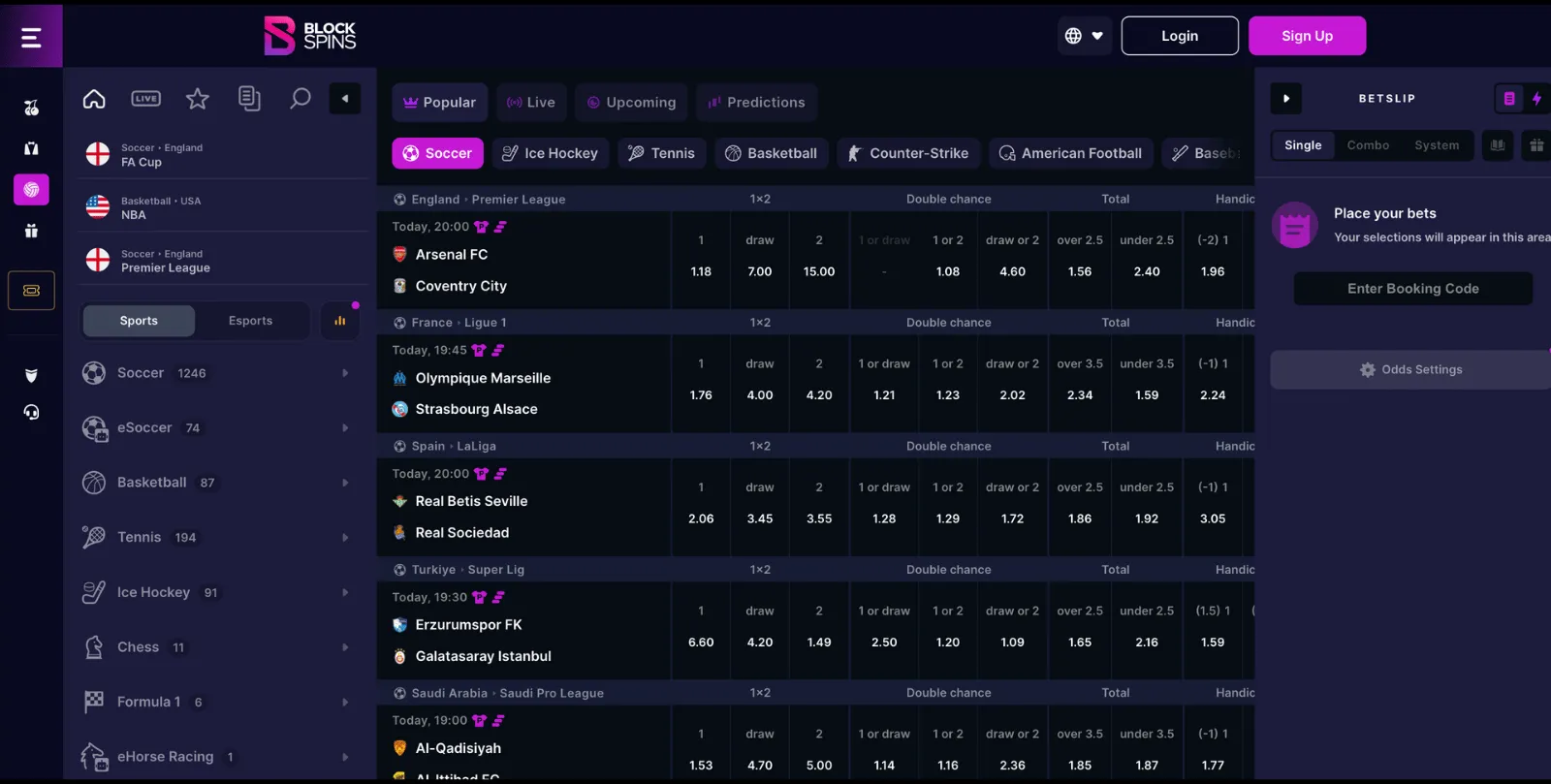Open the LIVE events icon
1551x784 pixels.
tap(146, 99)
